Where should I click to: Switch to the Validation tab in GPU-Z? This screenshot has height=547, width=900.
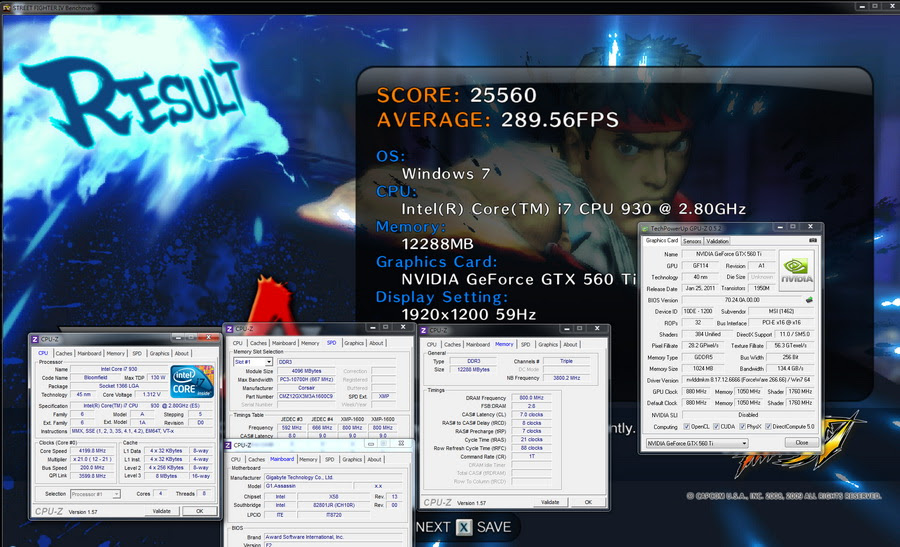[x=717, y=241]
